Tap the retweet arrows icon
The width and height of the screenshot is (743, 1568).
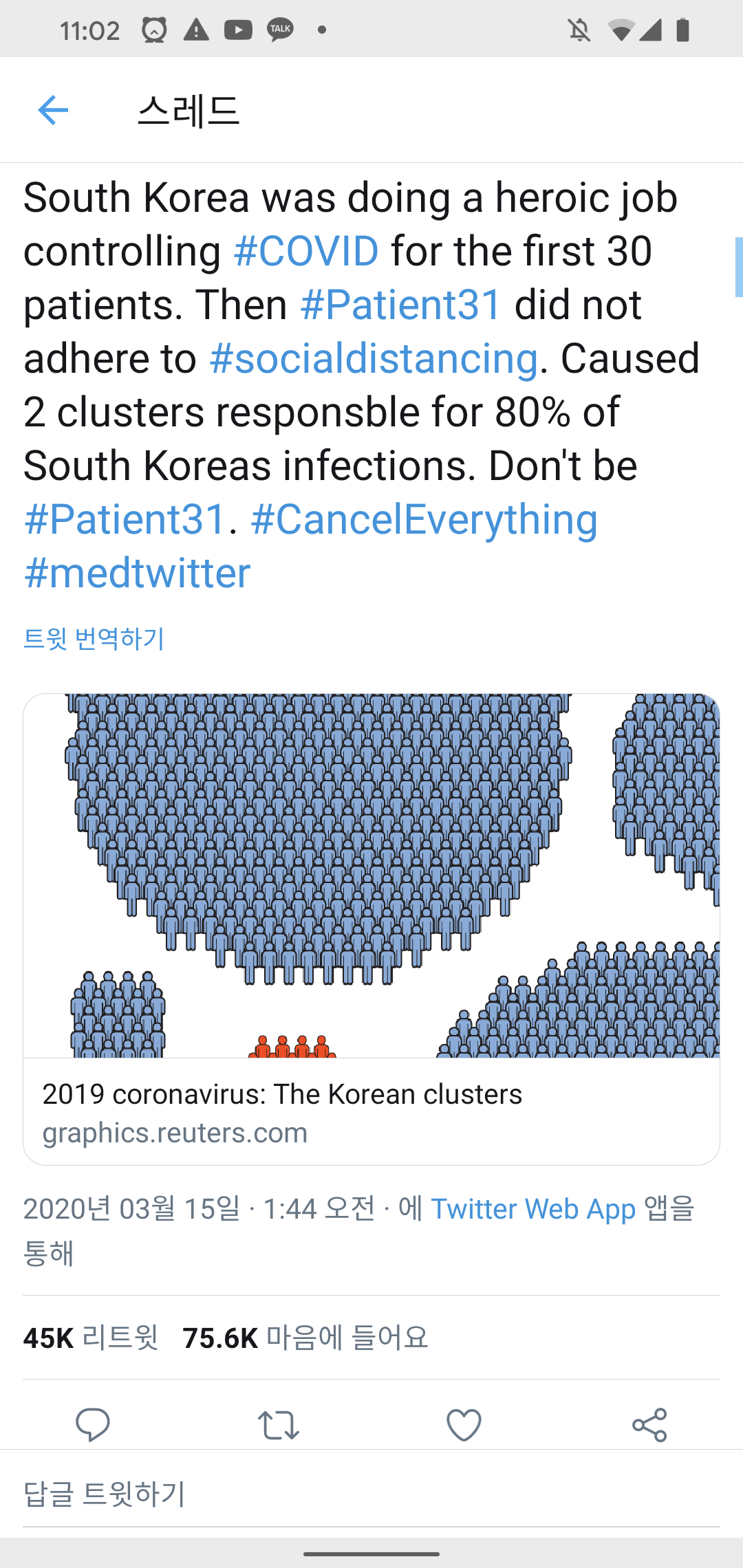tap(279, 1425)
